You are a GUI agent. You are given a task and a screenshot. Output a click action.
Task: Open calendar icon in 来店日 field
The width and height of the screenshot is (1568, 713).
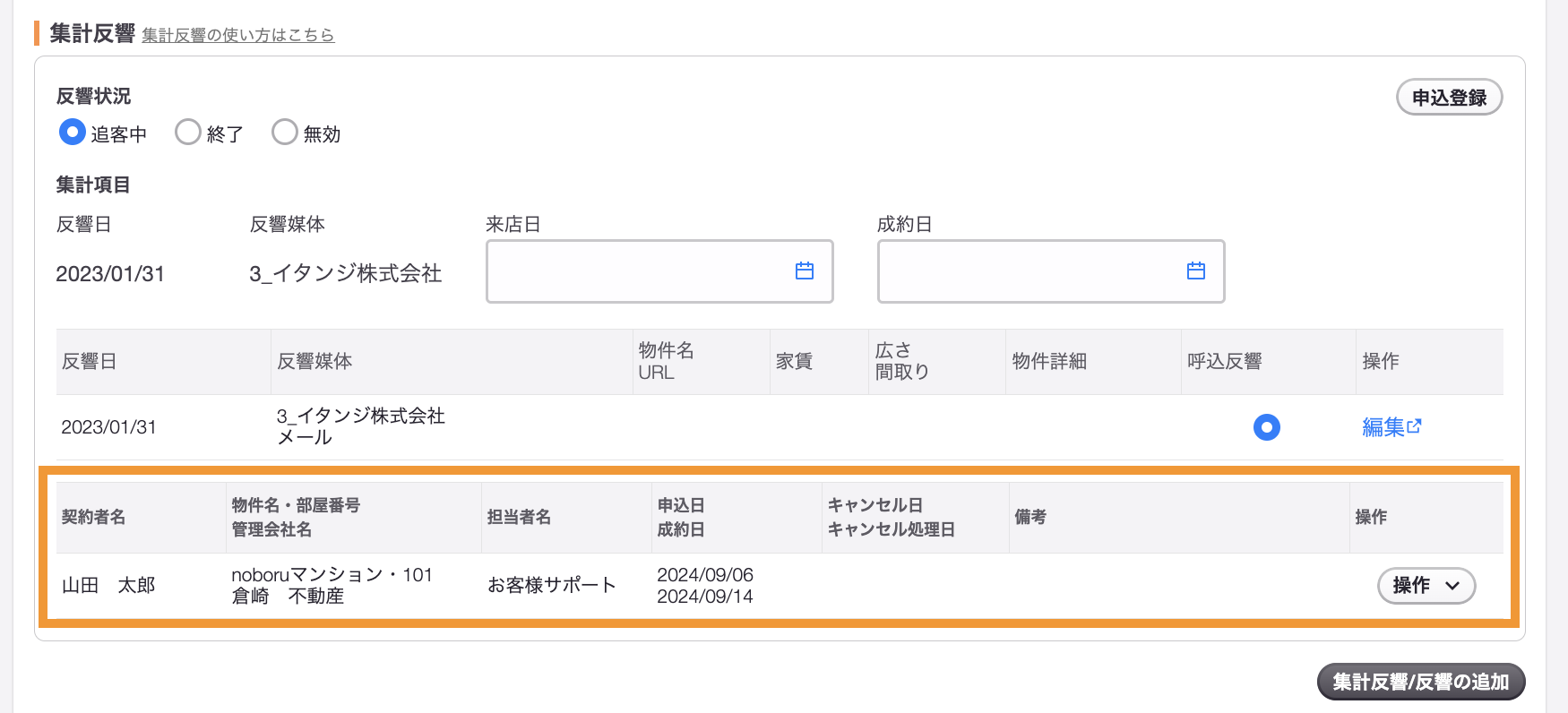click(x=805, y=271)
